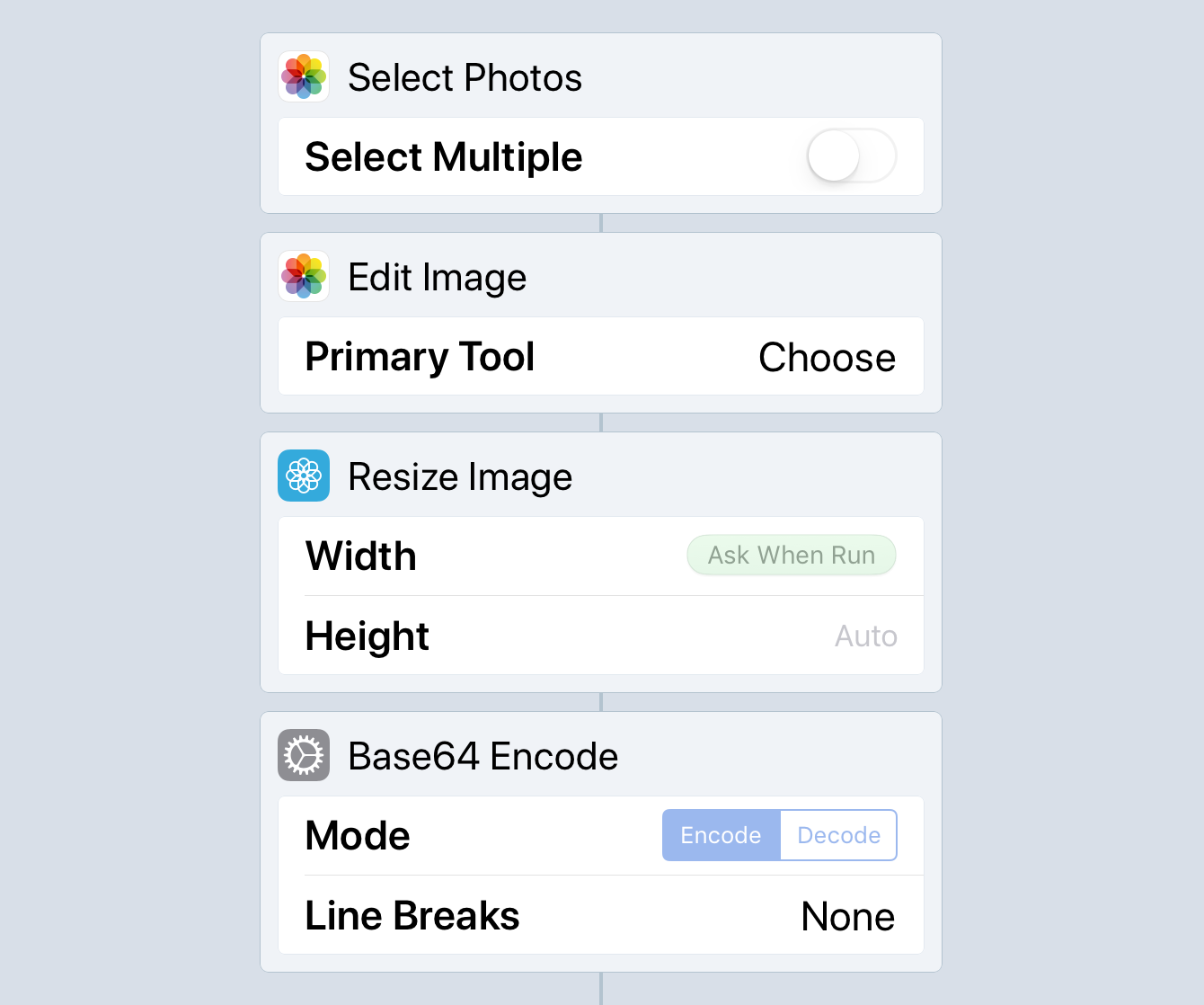Open the Primary Tool Choose picker
Screen dimensions: 1204x1005
[827, 357]
